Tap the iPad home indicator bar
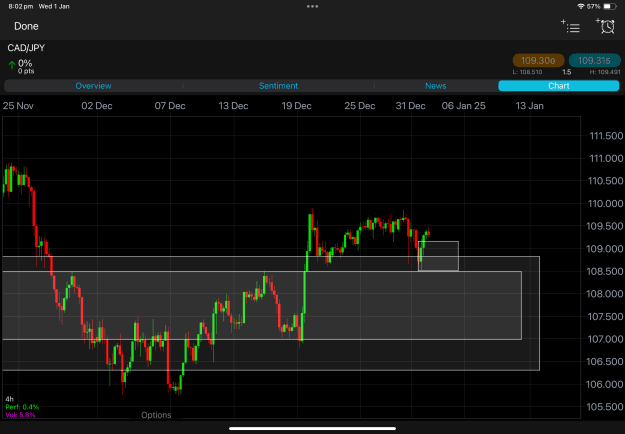 click(x=312, y=429)
